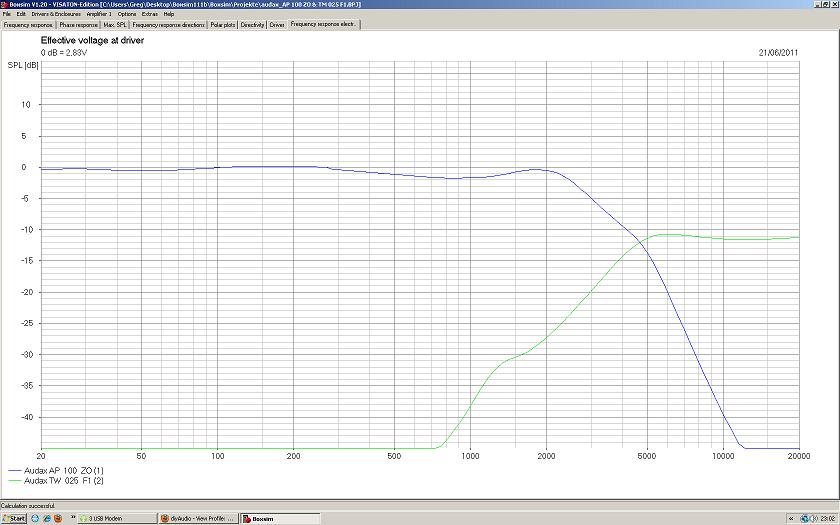The width and height of the screenshot is (840, 525).
Task: Click the 20000 frequency axis label
Action: [799, 456]
